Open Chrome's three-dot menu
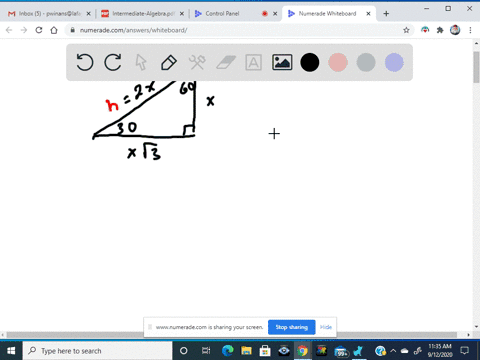 click(470, 30)
